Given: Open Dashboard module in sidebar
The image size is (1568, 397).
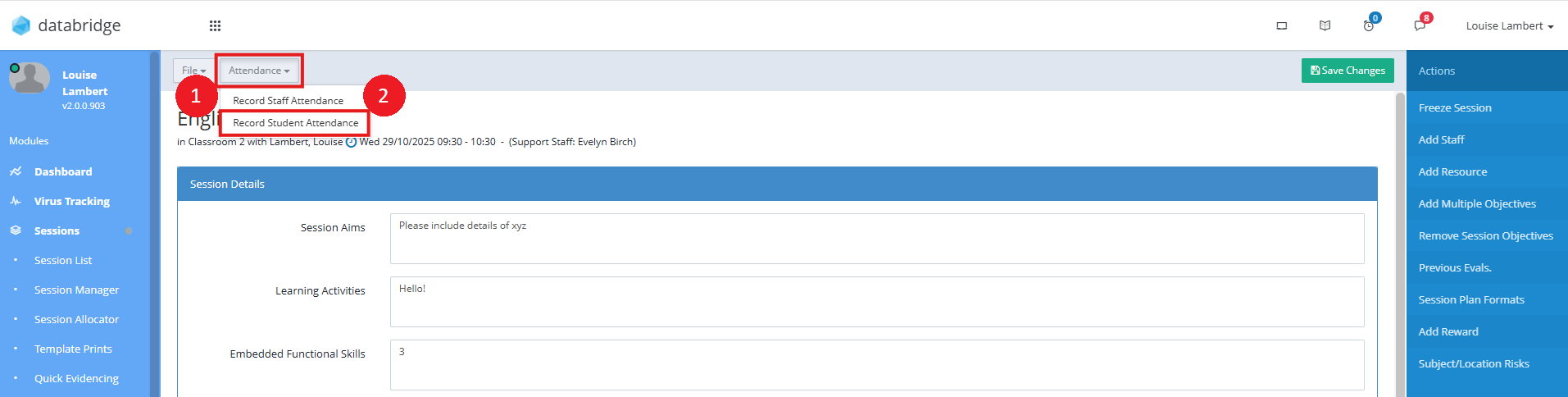Looking at the screenshot, I should (63, 171).
